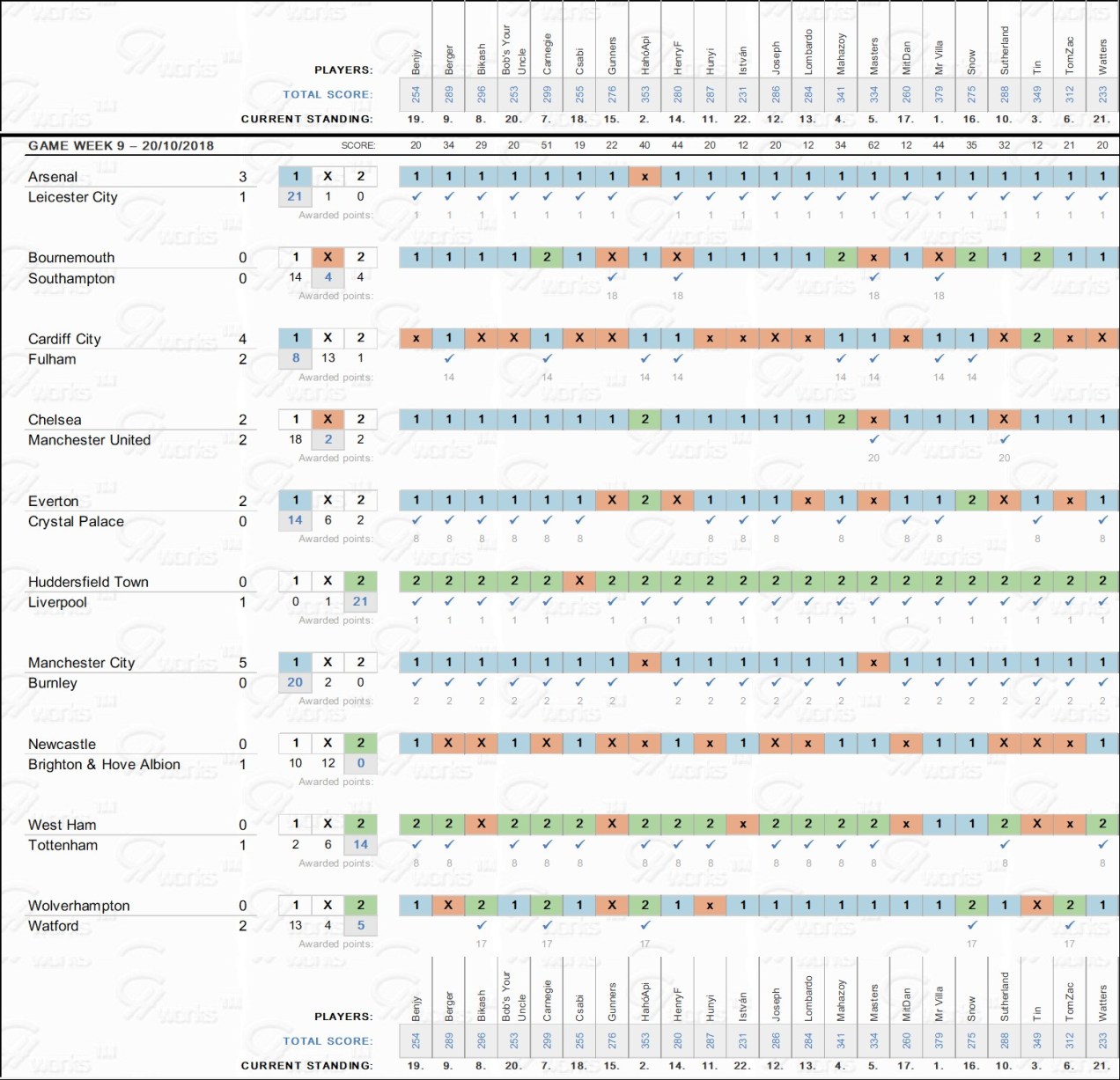Click Csabi's orange X cell in Huddersfield row
1120x1080 pixels.
pos(579,581)
